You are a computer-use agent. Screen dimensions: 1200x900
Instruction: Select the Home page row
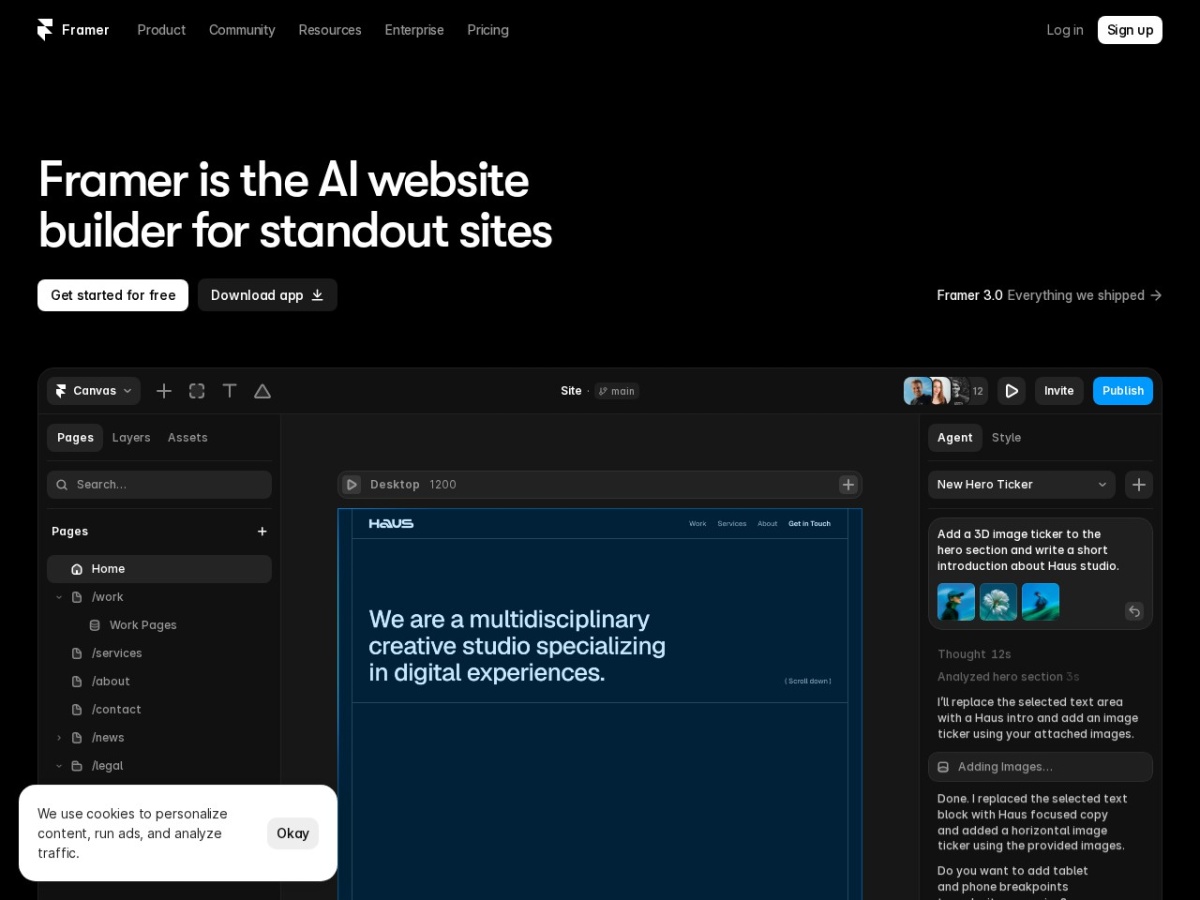pos(159,569)
